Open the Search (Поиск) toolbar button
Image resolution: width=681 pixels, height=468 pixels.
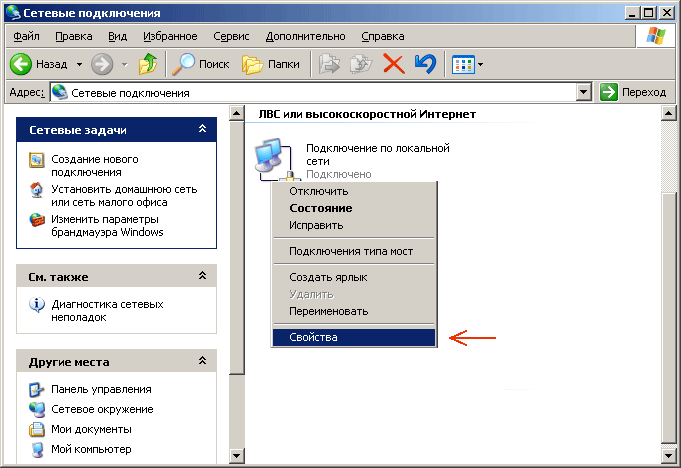199,64
